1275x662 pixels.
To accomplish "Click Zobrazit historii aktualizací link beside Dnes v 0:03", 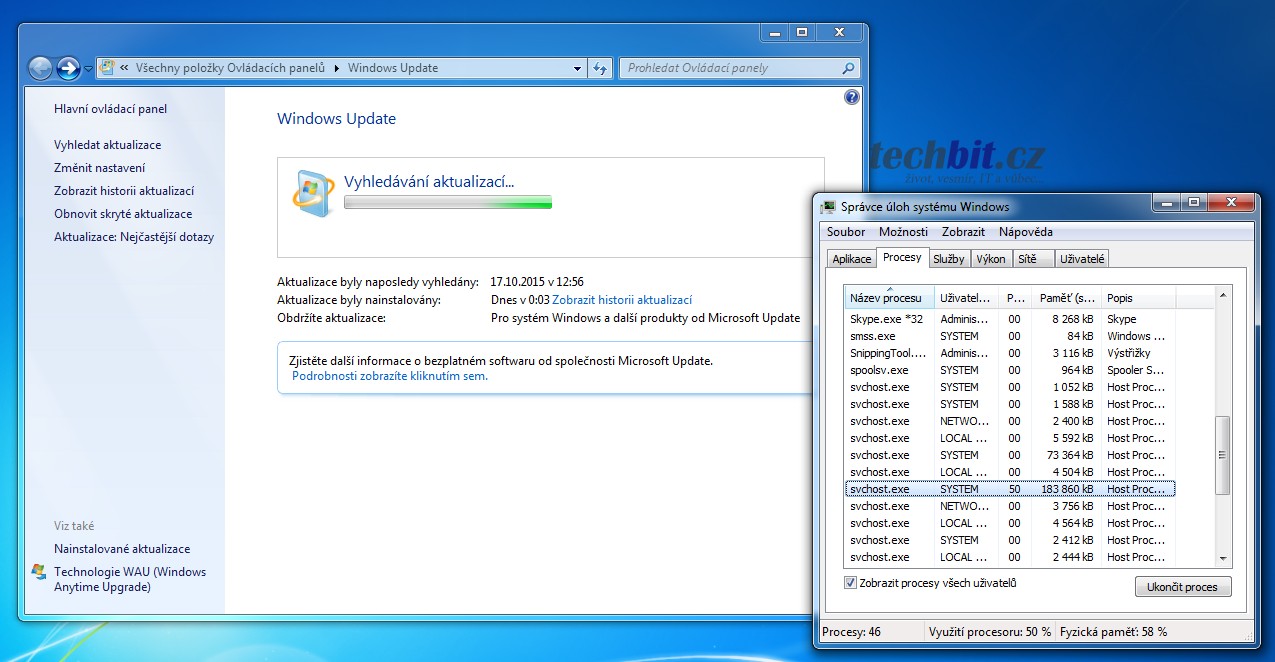I will point(622,300).
